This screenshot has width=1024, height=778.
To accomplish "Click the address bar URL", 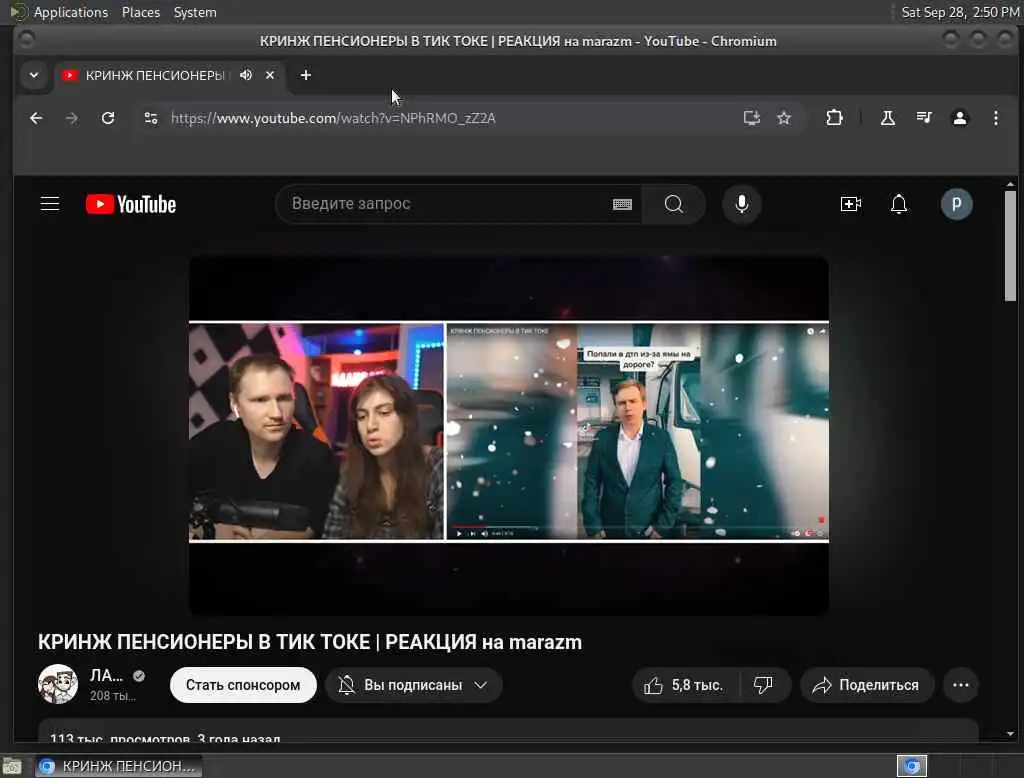I will (333, 118).
